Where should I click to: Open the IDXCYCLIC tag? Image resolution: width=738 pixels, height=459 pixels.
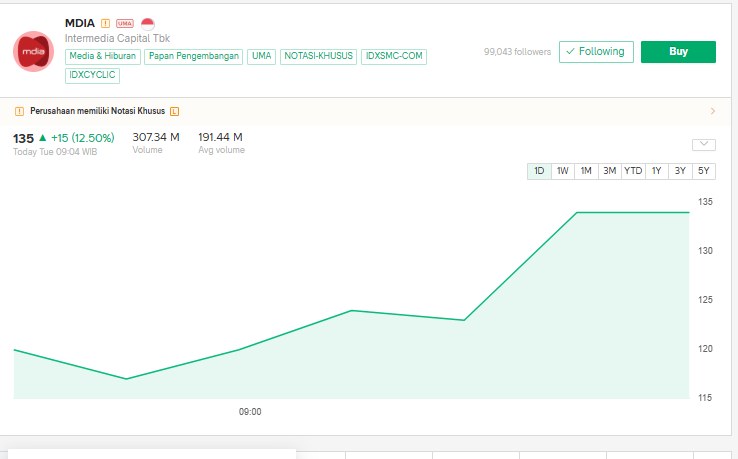pos(92,75)
